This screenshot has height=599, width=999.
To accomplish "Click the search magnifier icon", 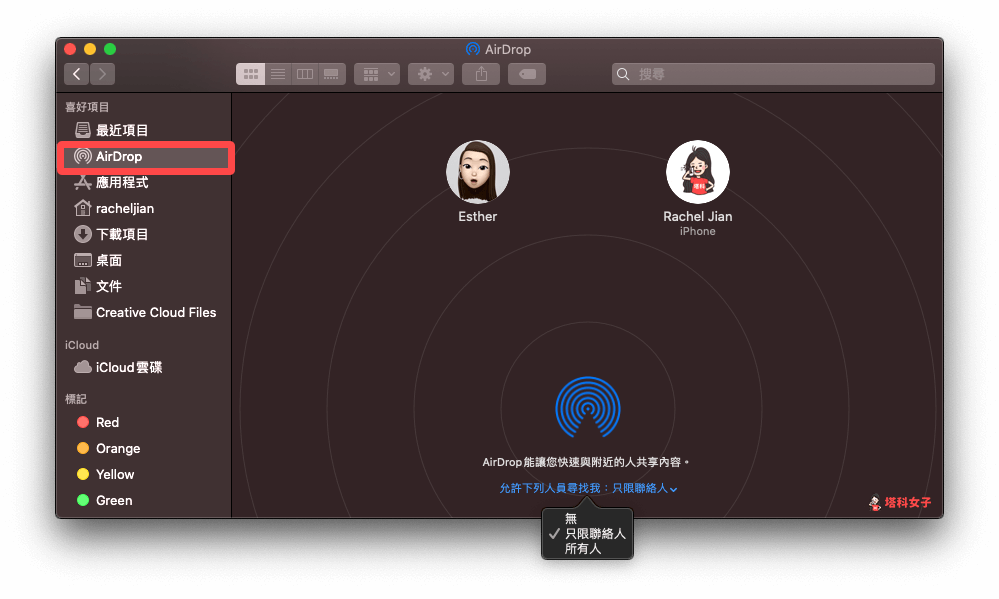I will pos(623,74).
